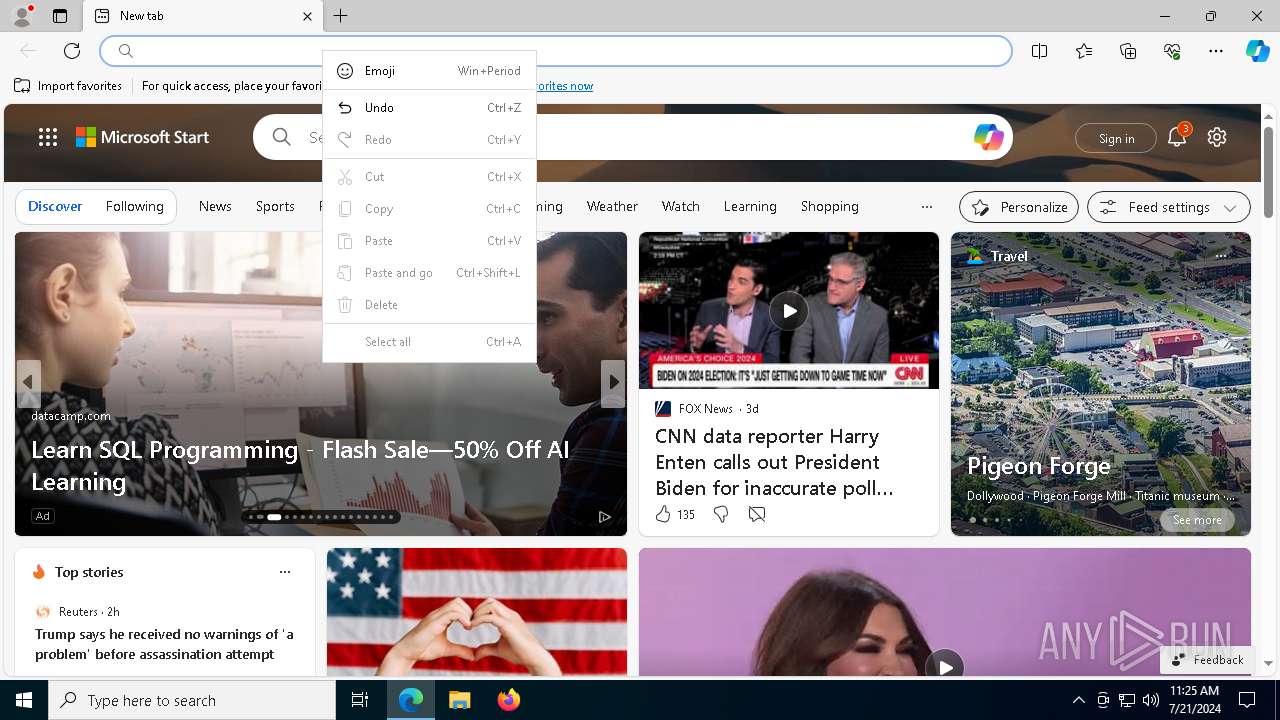This screenshot has width=1280, height=720.
Task: Refresh the page
Action: pyautogui.click(x=72, y=51)
